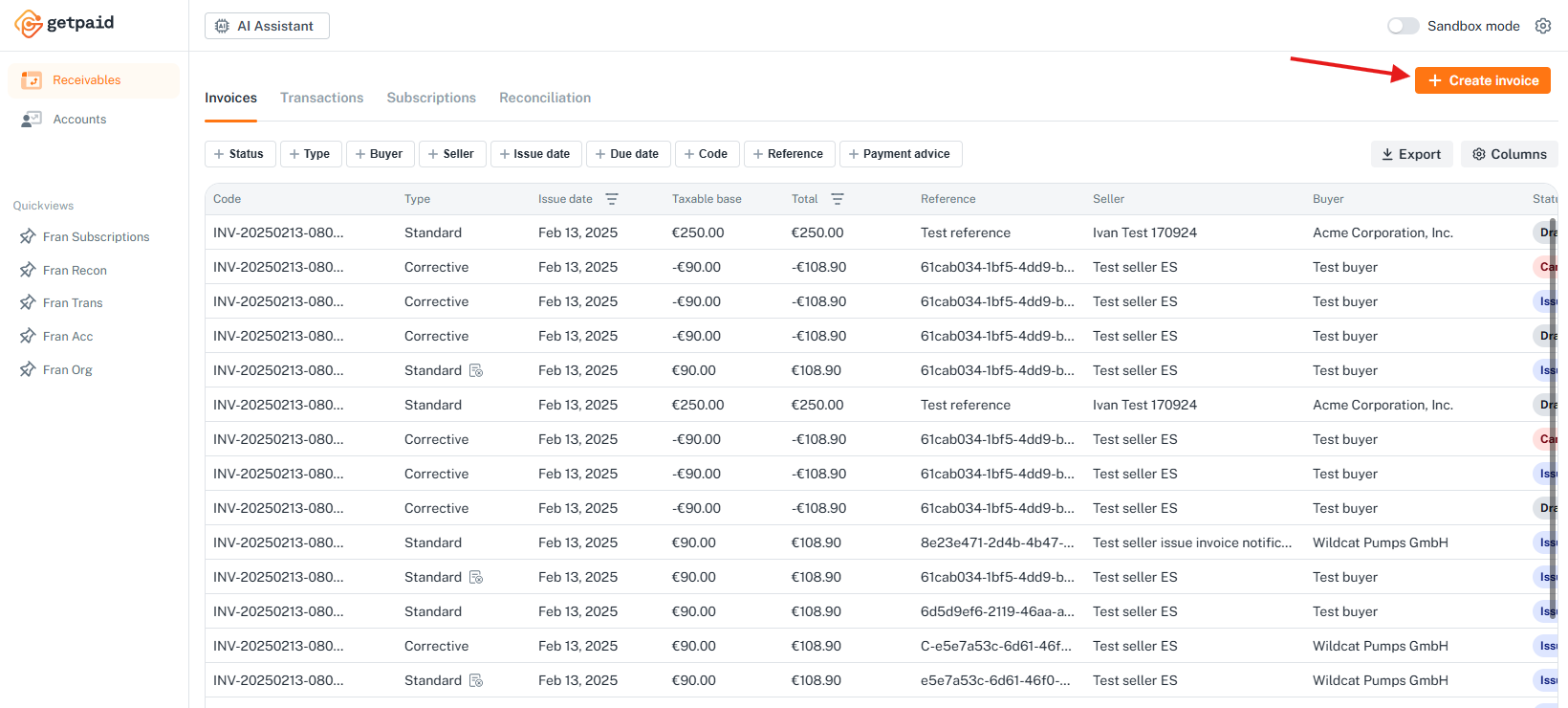Viewport: 1568px width, 708px height.
Task: Click the Receivables sidebar icon
Action: pos(32,80)
